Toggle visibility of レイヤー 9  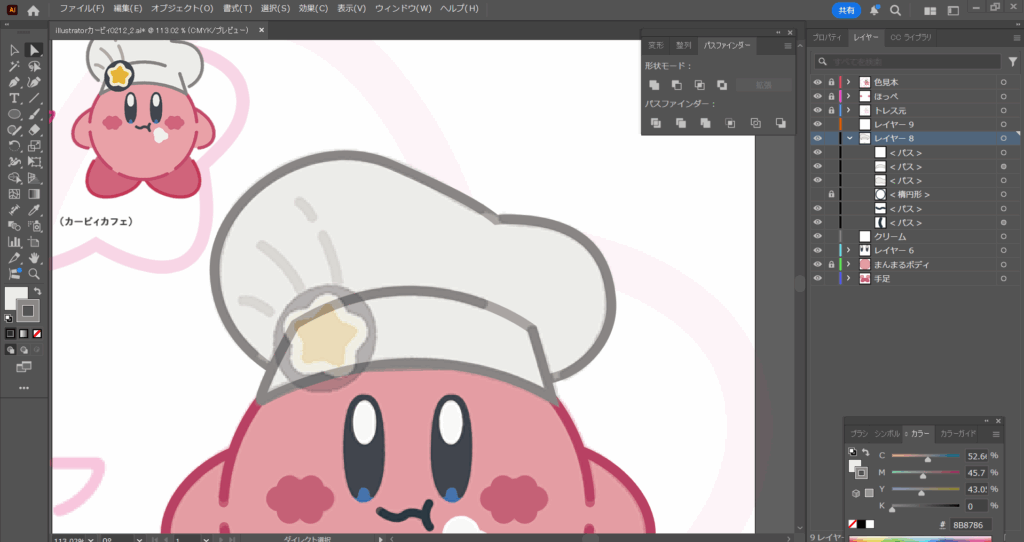pyautogui.click(x=817, y=124)
